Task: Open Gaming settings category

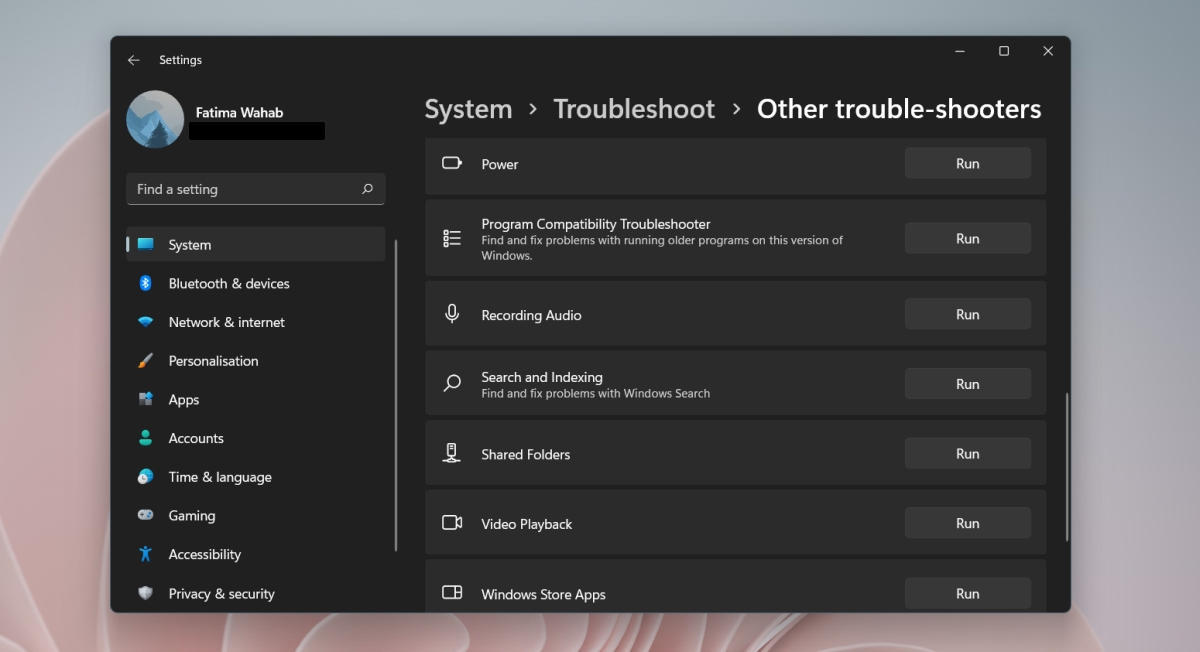Action: (255, 515)
